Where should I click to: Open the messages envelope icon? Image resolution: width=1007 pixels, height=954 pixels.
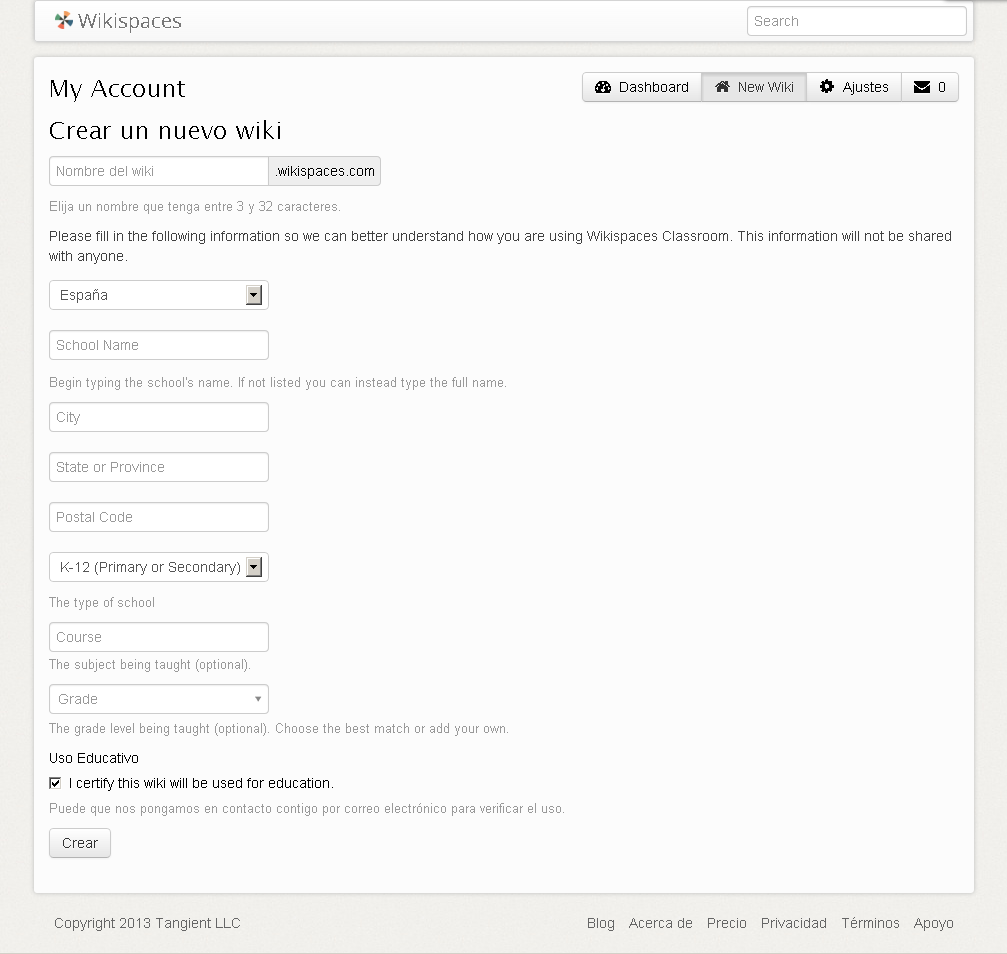(x=922, y=87)
